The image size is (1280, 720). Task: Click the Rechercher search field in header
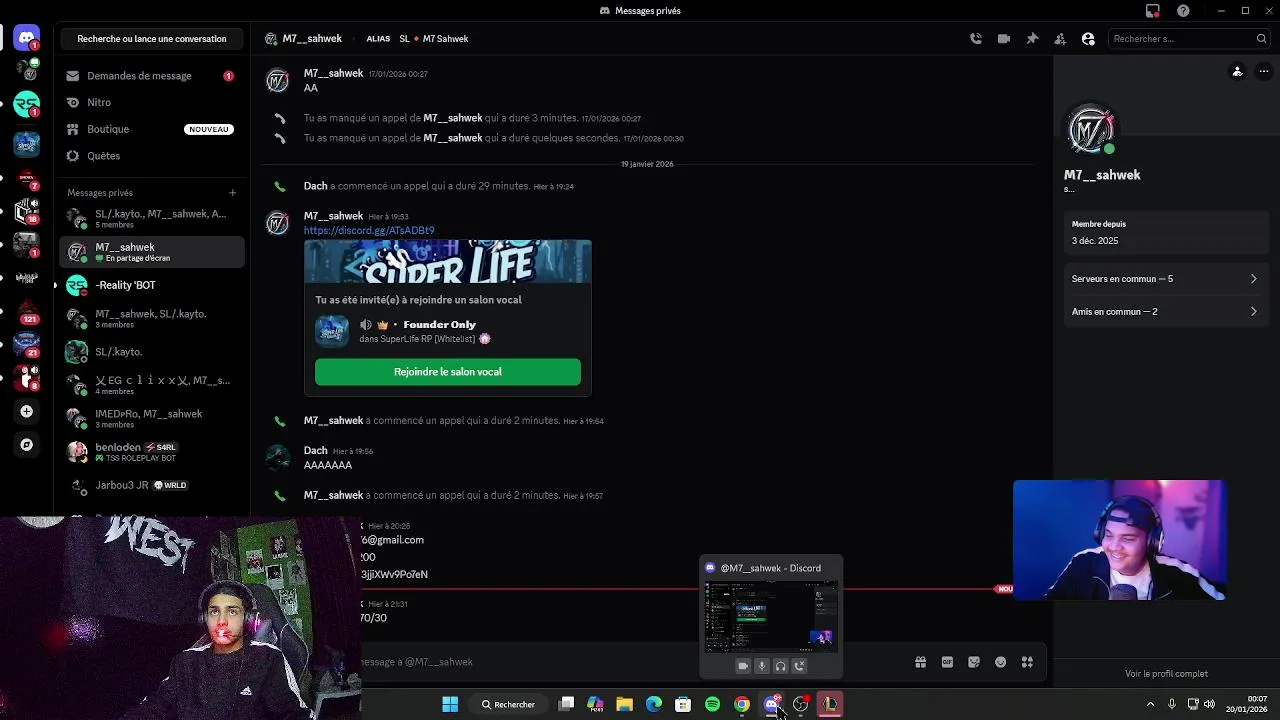[x=1189, y=39]
